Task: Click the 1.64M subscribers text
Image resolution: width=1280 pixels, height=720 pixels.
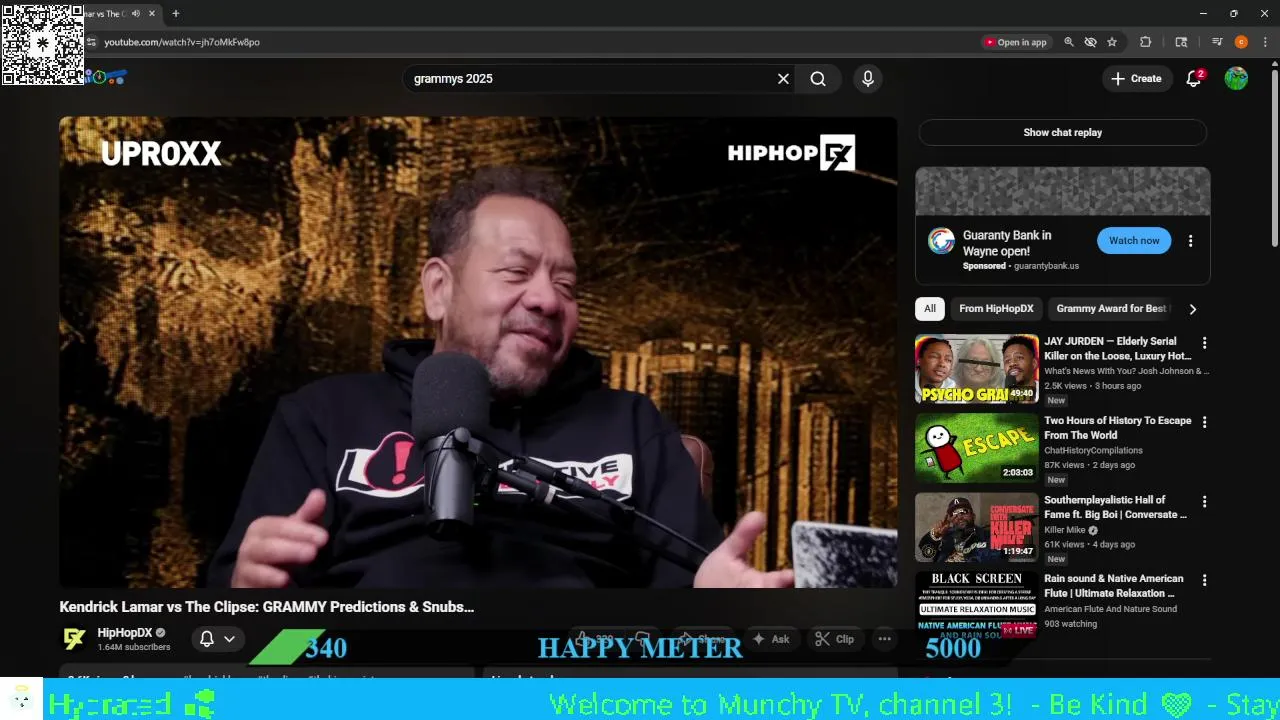Action: click(134, 647)
